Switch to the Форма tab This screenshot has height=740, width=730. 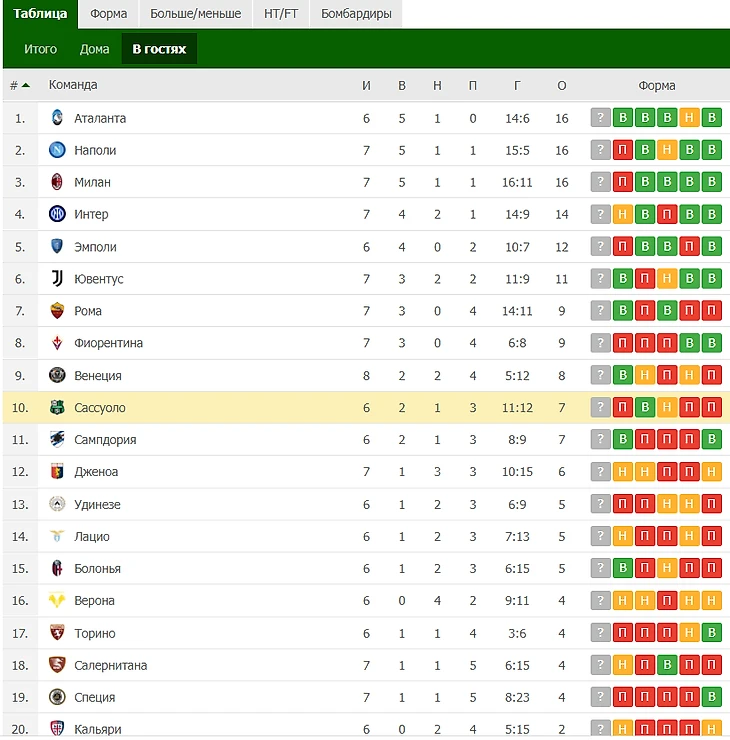pos(108,14)
